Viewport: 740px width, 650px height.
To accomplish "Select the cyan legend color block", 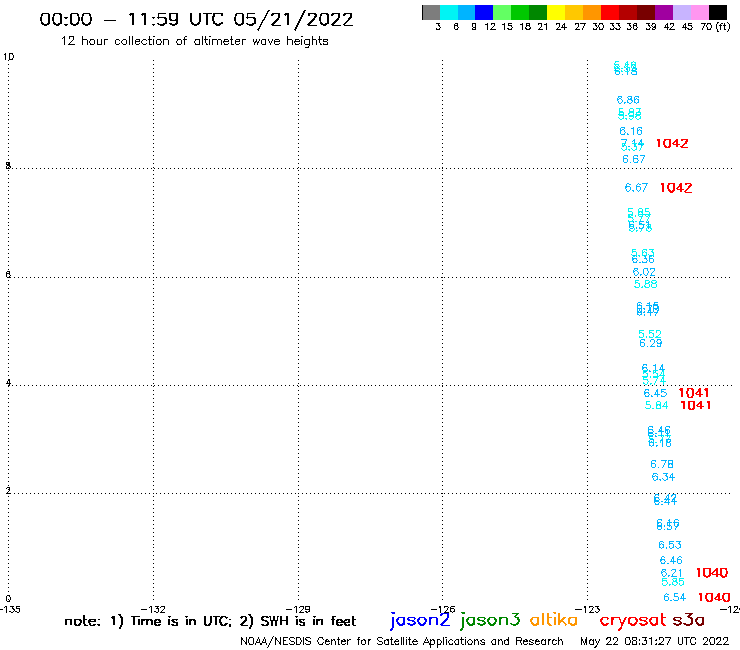I will point(449,12).
